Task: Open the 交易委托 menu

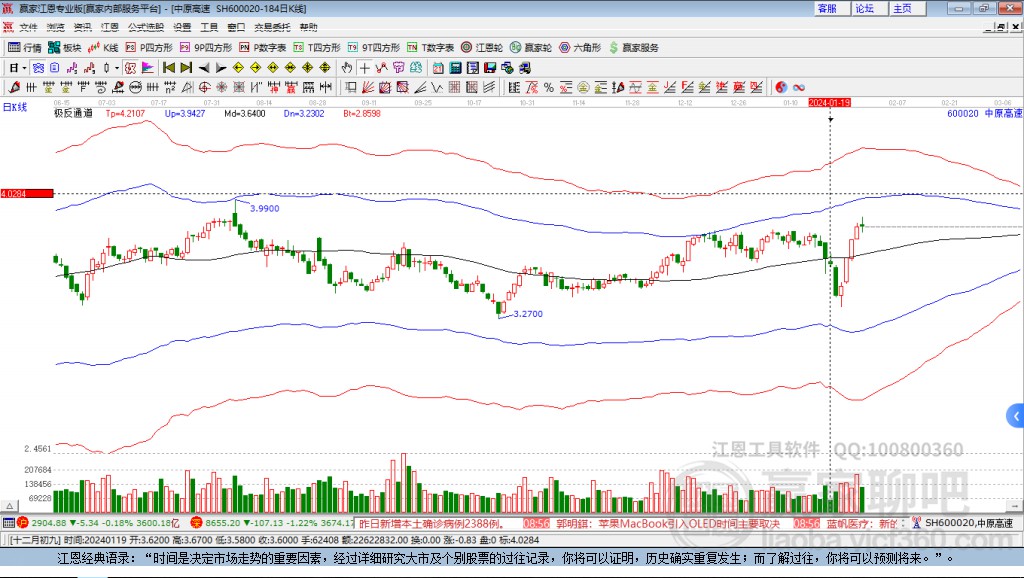Action: (x=272, y=27)
